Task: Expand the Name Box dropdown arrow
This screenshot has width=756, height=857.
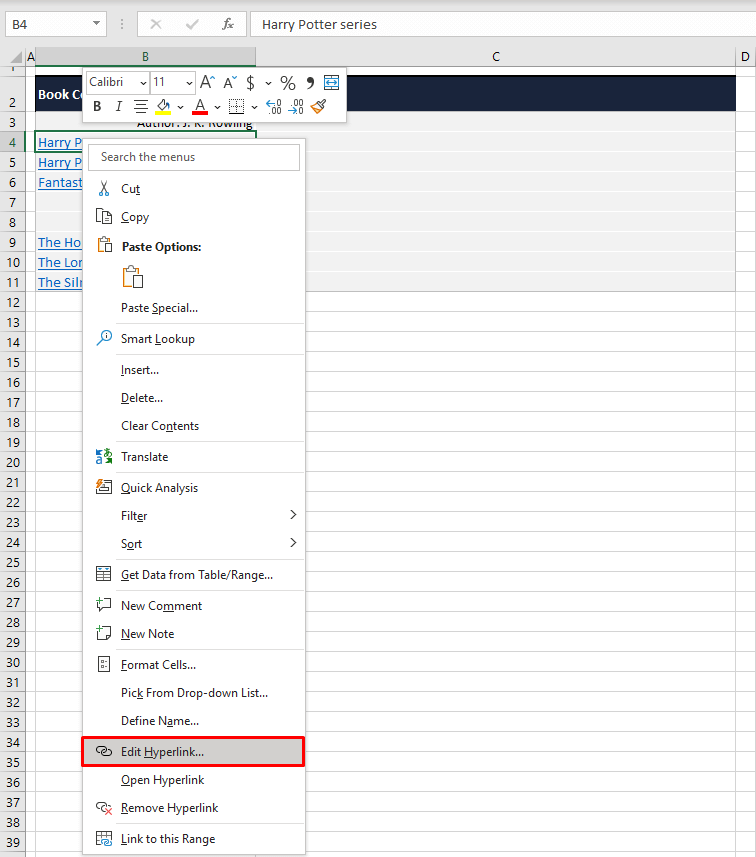Action: pos(96,24)
